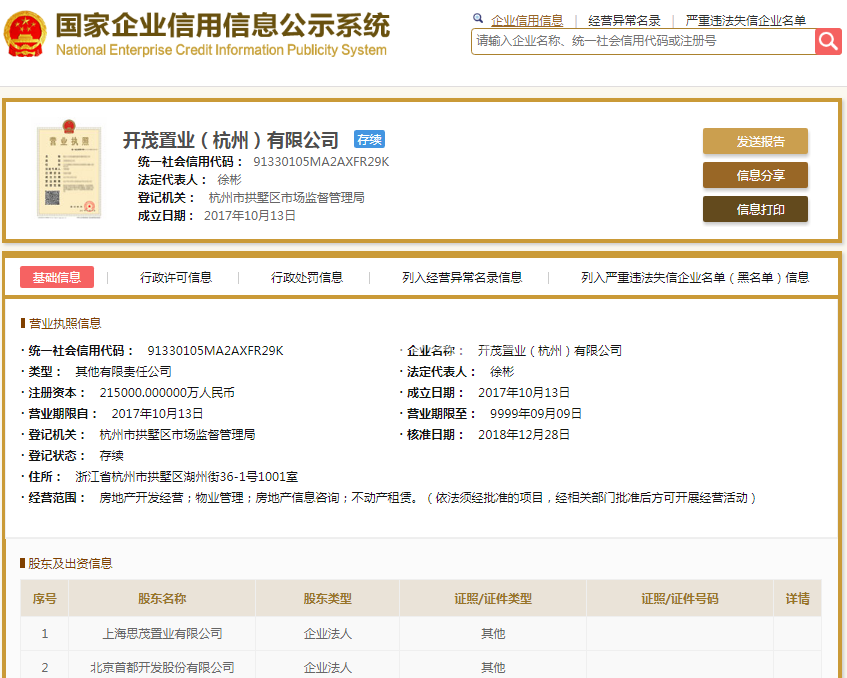This screenshot has height=678, width=847.
Task: Click approval date 2018年12月28日
Action: (x=523, y=435)
